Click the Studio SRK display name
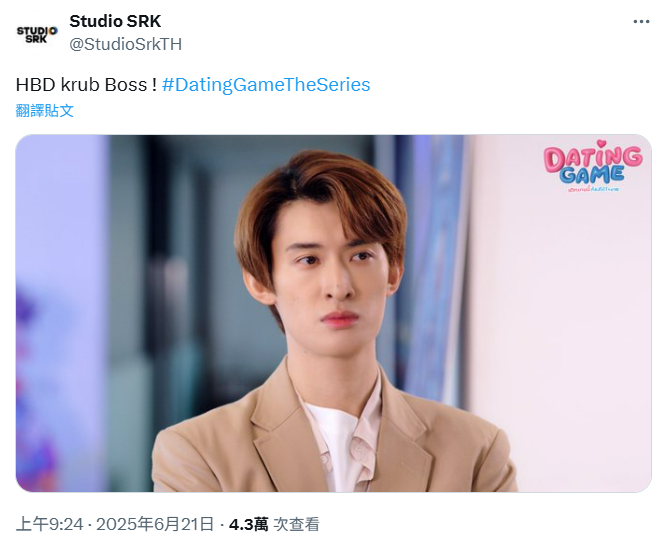The height and width of the screenshot is (545, 665). (x=115, y=21)
